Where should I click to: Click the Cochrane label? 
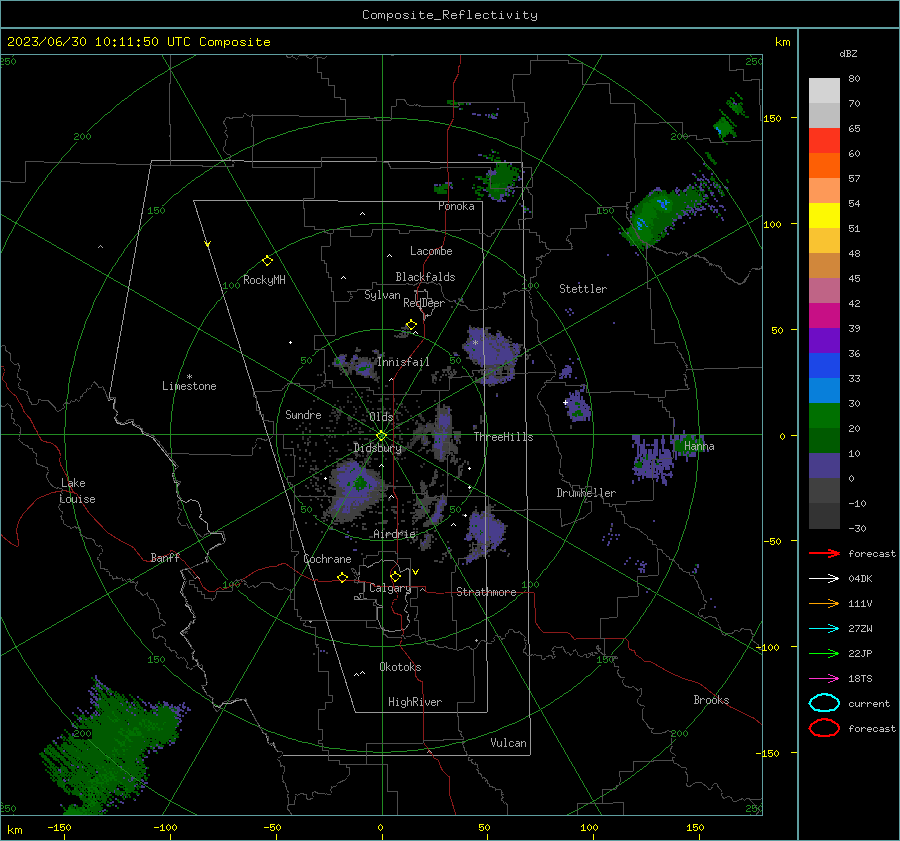[327, 559]
